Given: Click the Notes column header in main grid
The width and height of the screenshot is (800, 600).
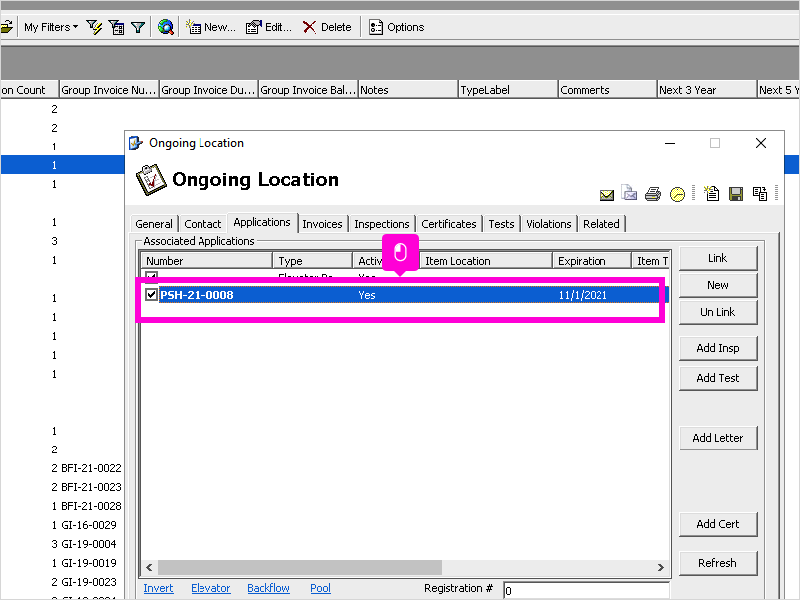Looking at the screenshot, I should (408, 90).
